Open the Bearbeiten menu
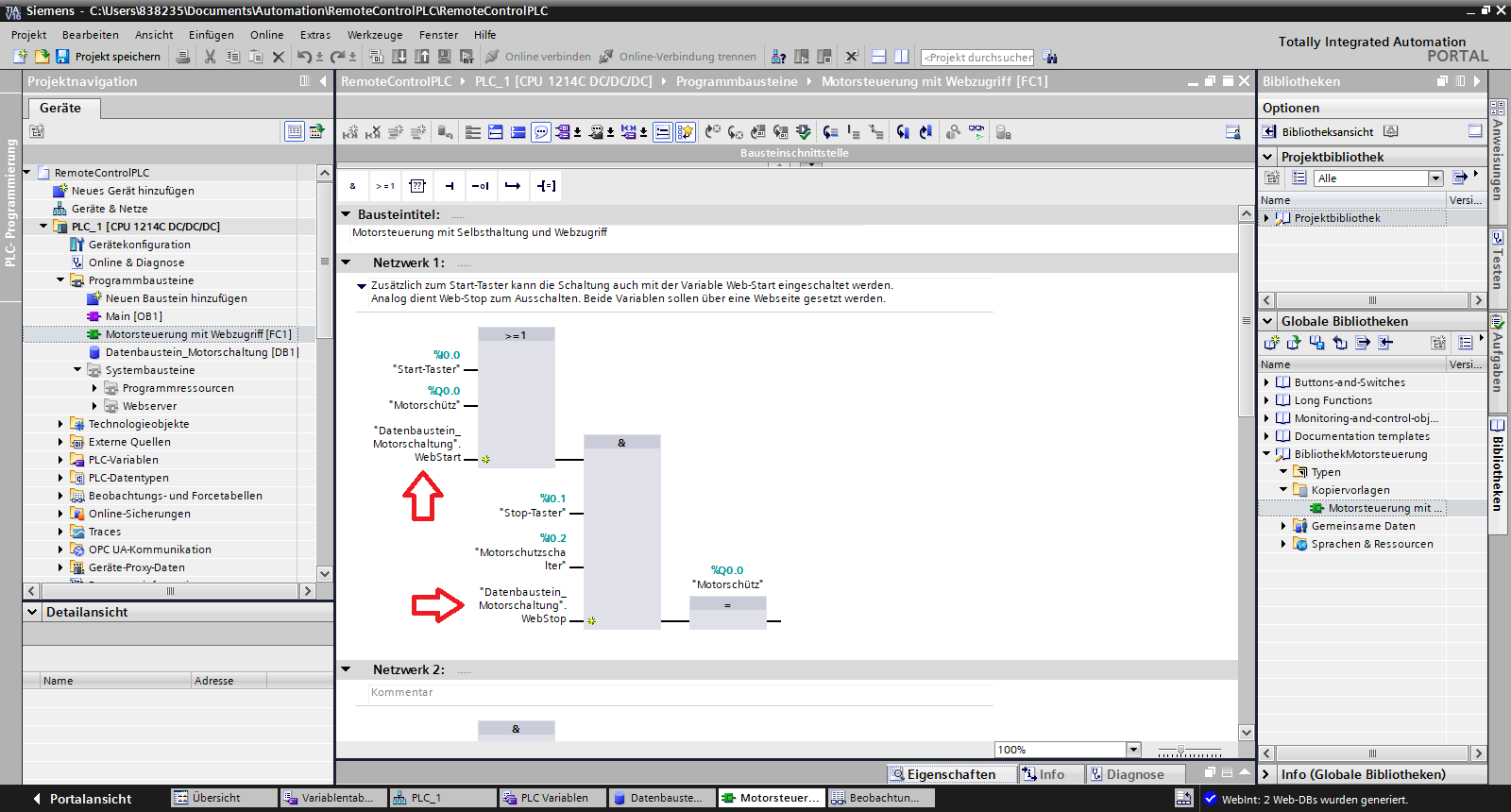 tap(91, 35)
